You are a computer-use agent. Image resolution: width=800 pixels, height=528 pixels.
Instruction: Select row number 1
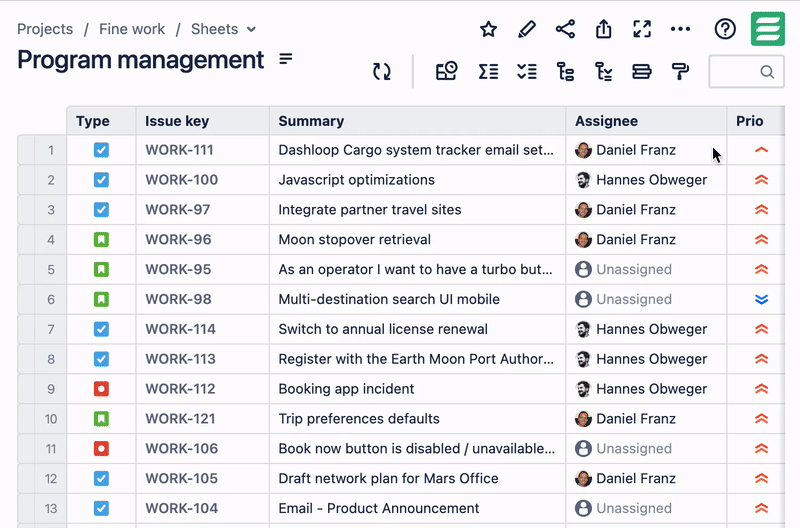point(51,150)
